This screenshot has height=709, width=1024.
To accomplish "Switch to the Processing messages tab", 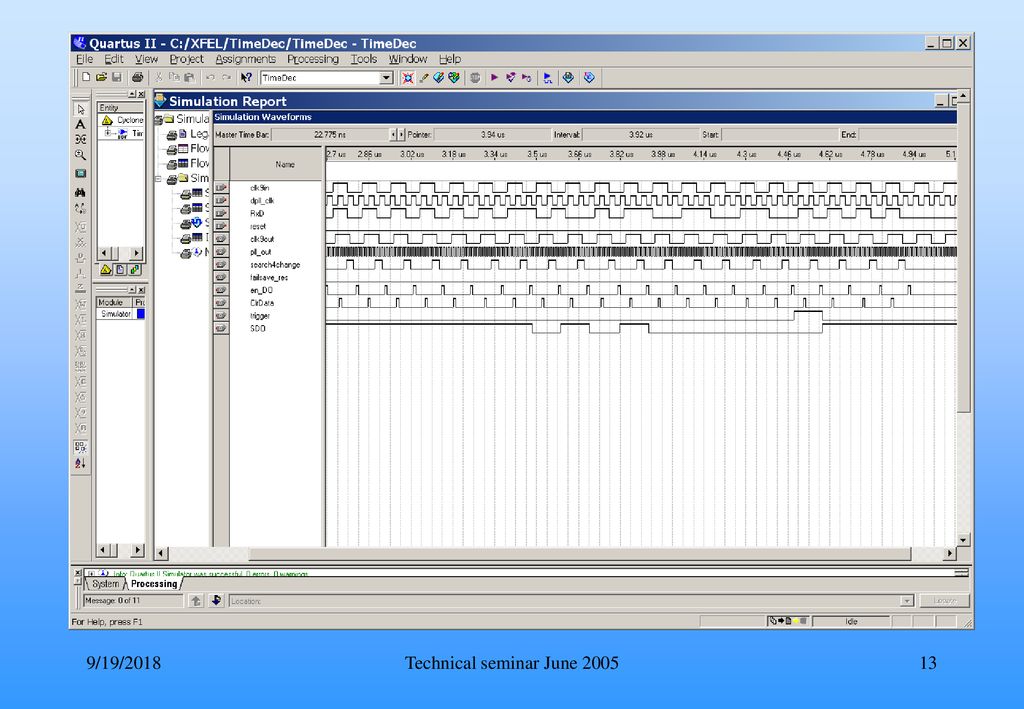I will pos(154,584).
